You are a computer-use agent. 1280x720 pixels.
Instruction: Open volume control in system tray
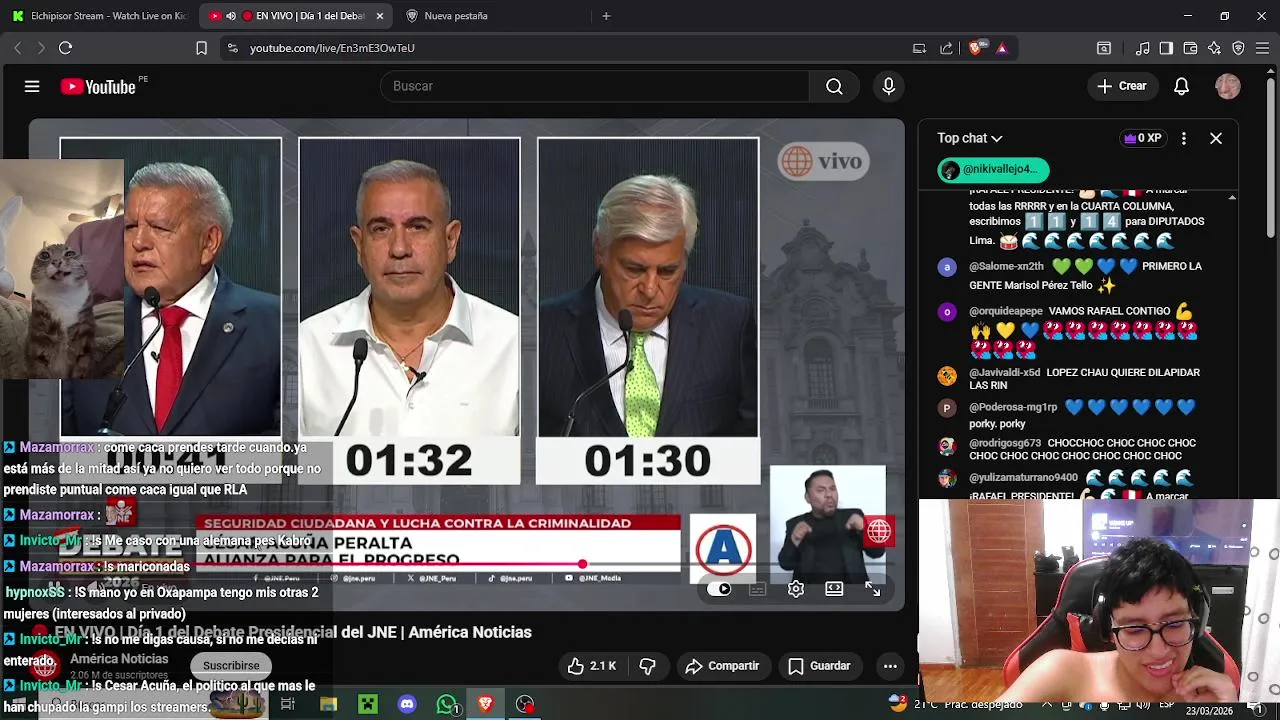[1143, 704]
